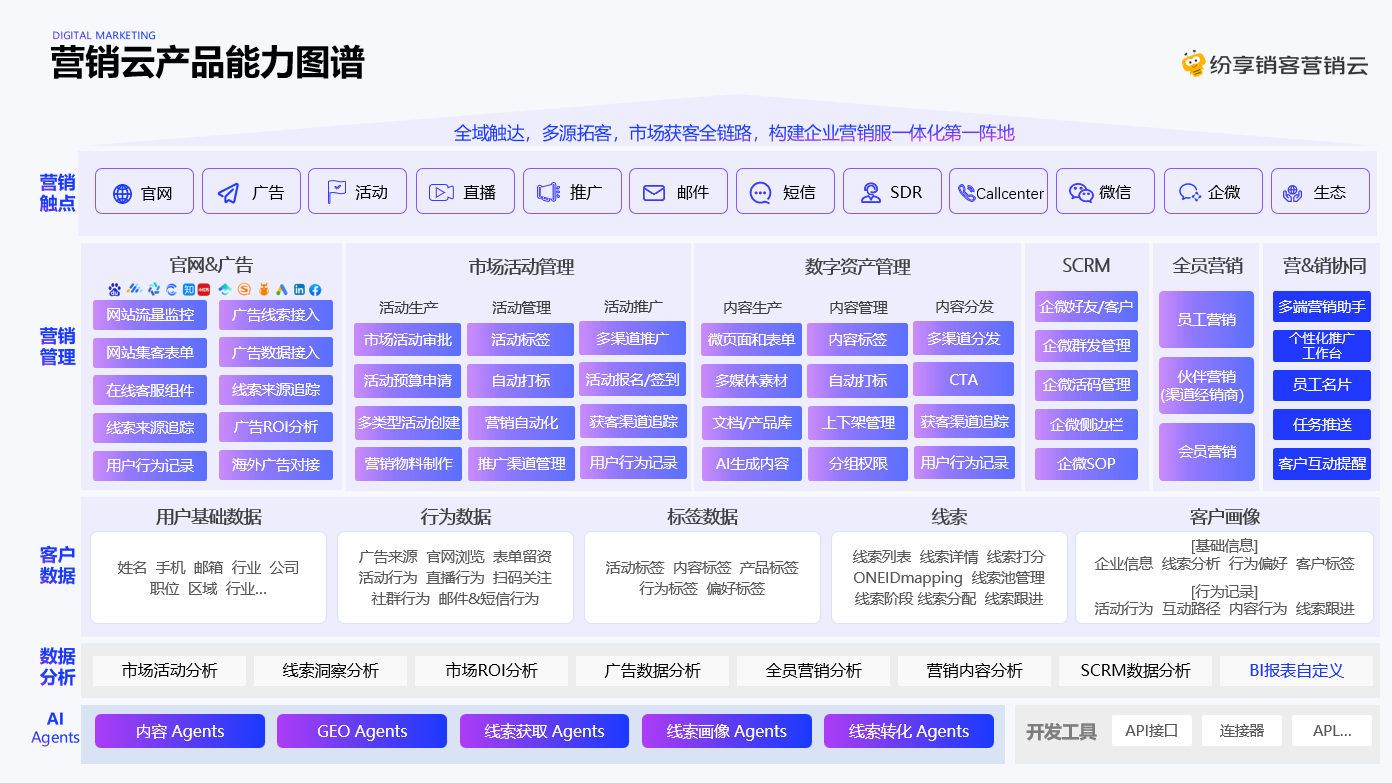Click the flag icon beside 活动
The image size is (1392, 783).
[x=336, y=192]
